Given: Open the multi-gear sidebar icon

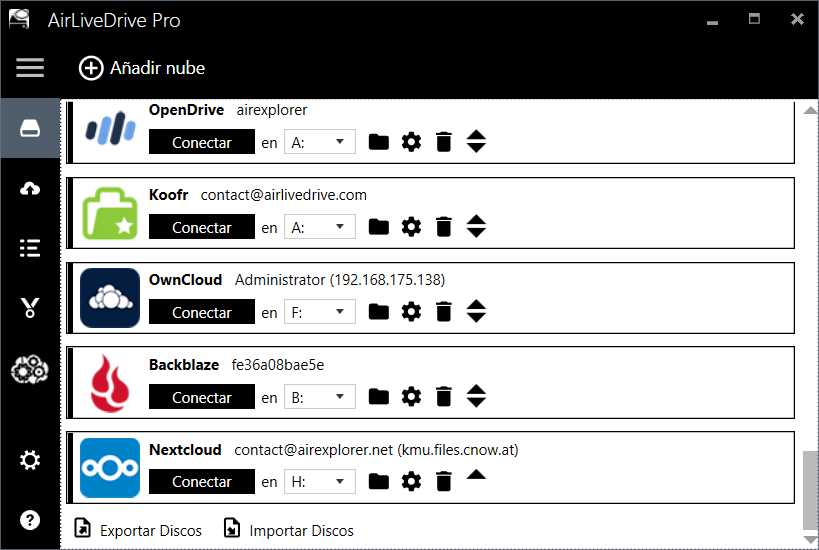Looking at the screenshot, I should point(30,369).
